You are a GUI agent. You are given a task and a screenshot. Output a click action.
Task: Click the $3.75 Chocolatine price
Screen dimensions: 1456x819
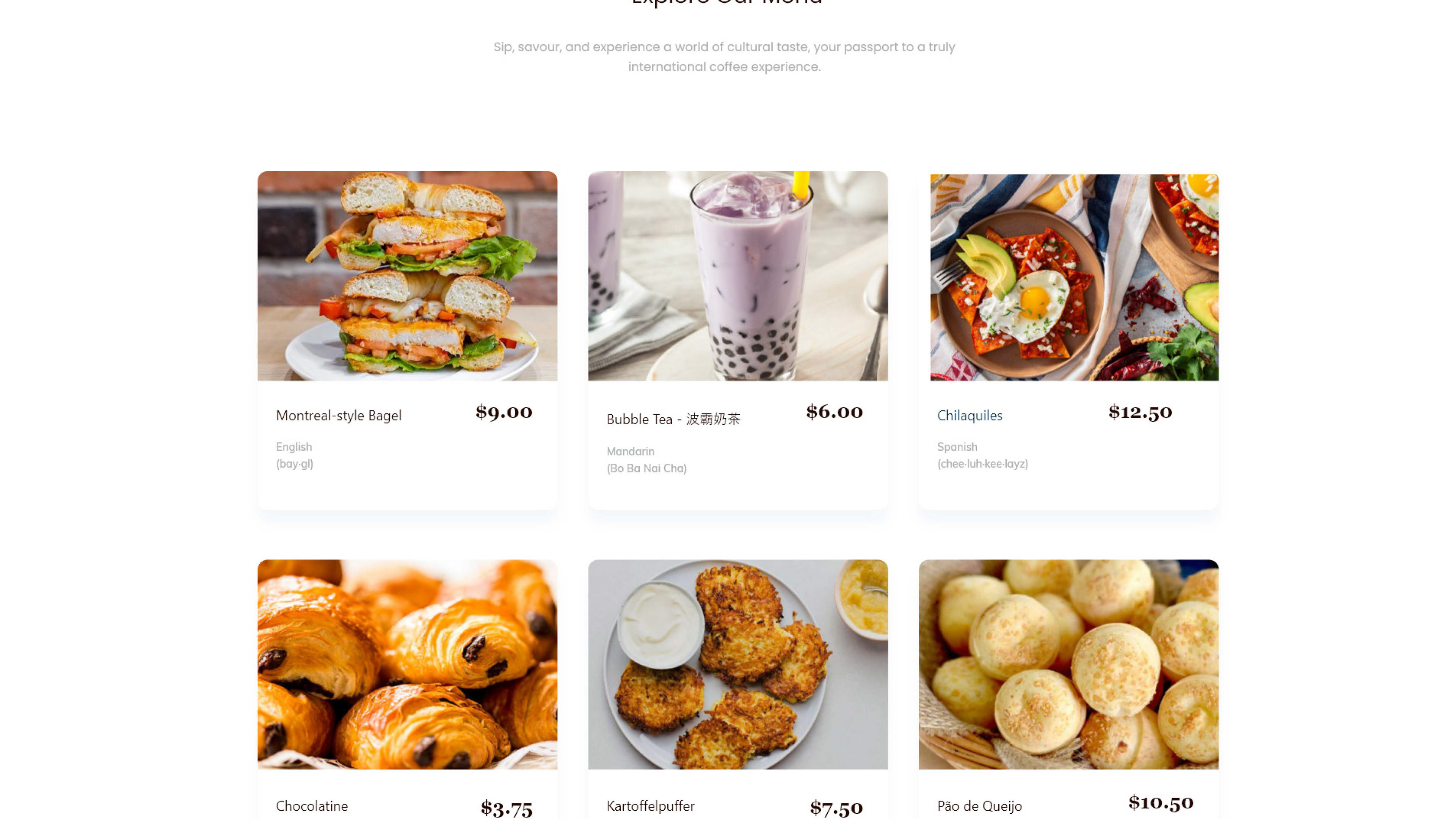(507, 808)
